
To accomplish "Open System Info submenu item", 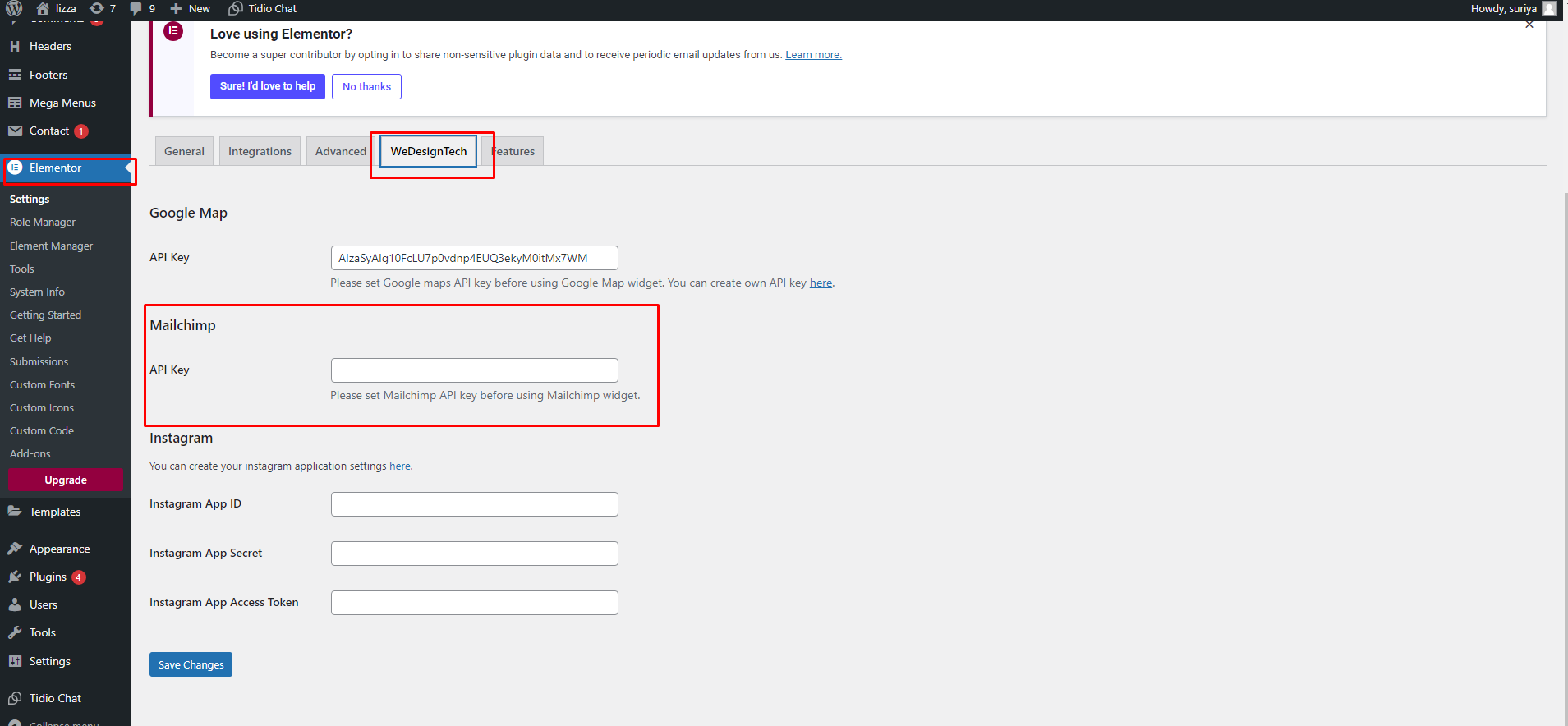I will coord(37,292).
